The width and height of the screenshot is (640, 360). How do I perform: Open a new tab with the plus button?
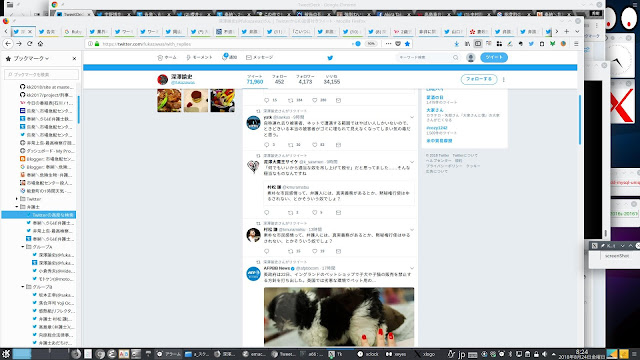[x=567, y=31]
